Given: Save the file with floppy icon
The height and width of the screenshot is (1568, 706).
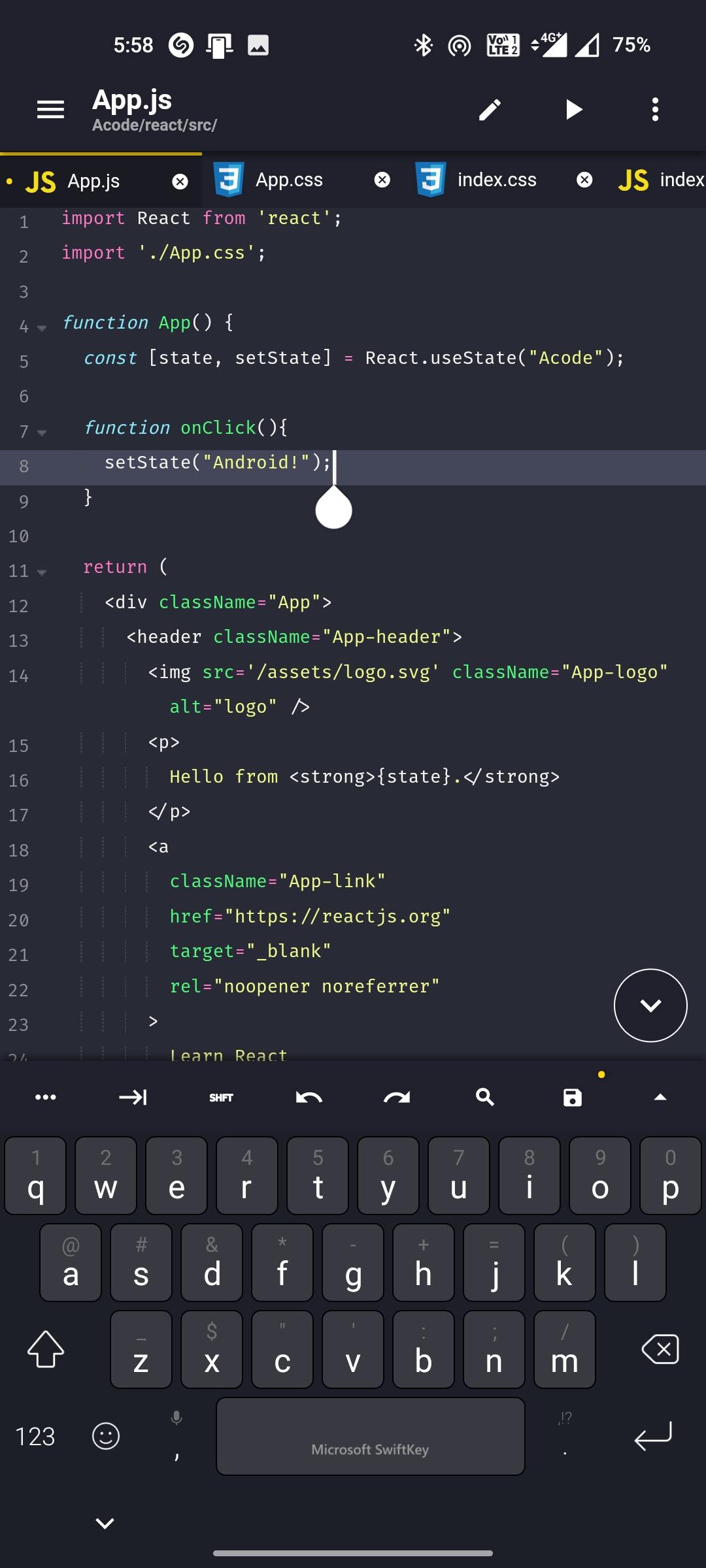Looking at the screenshot, I should coord(573,1098).
